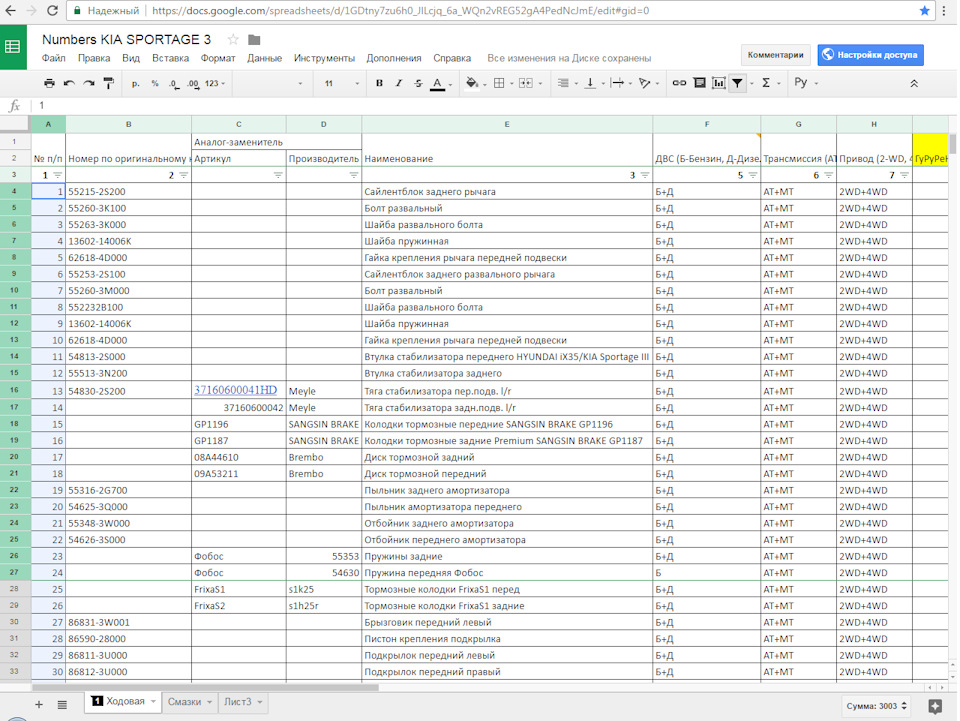Click the Explore button at bottom right
Image resolution: width=960 pixels, height=721 pixels.
point(935,706)
